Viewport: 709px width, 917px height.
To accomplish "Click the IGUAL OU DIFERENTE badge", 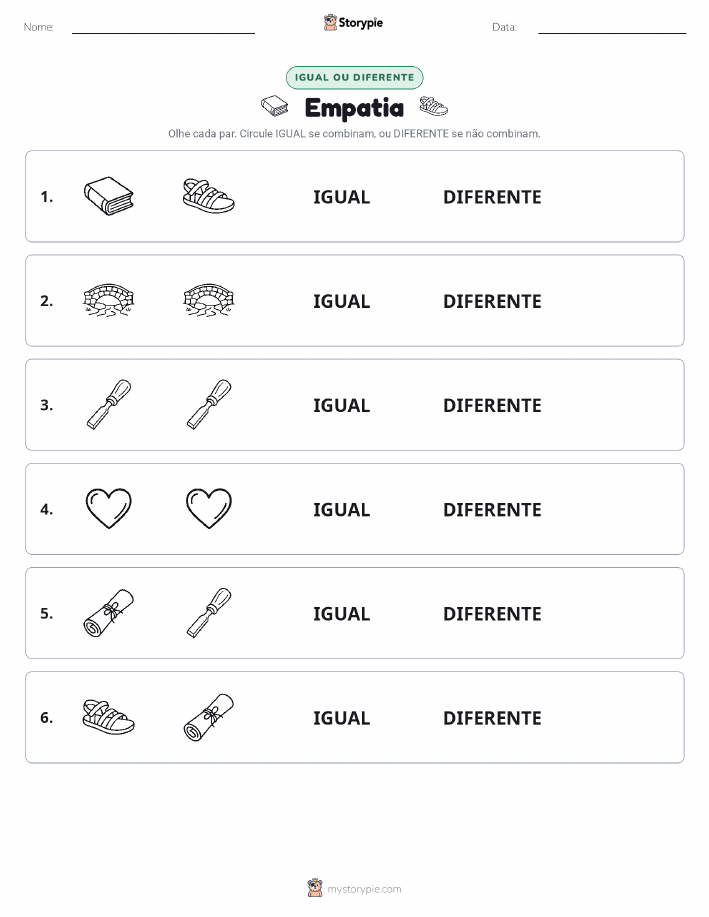I will [354, 77].
